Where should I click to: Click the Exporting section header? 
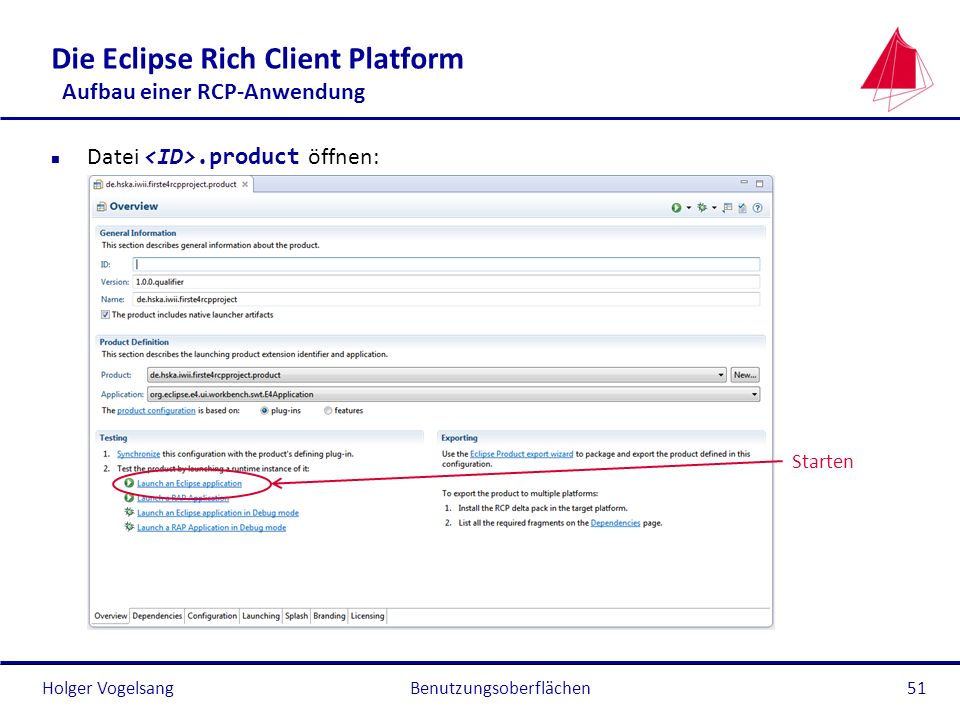[x=459, y=438]
